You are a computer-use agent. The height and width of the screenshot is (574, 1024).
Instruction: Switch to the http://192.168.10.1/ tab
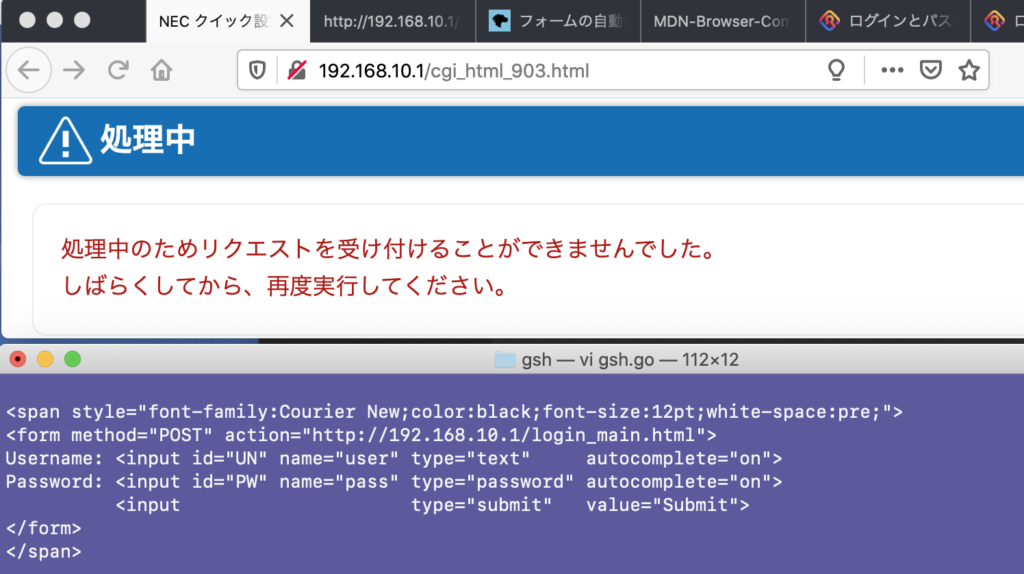coord(390,21)
